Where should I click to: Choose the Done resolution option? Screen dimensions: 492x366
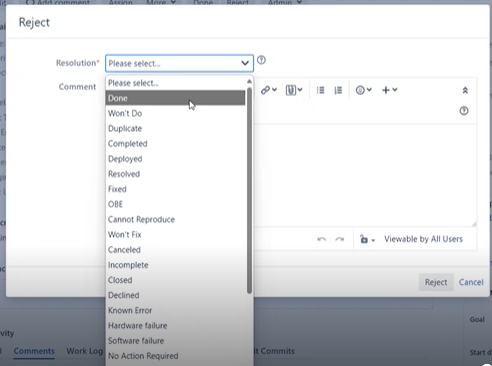coord(176,98)
